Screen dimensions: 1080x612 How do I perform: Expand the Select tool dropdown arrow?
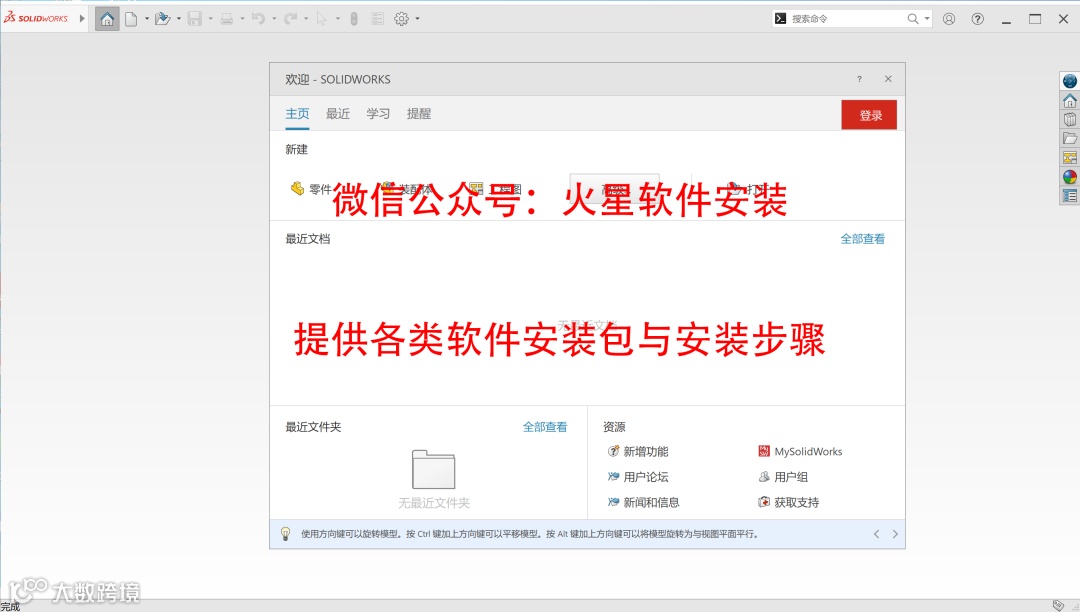tap(338, 19)
